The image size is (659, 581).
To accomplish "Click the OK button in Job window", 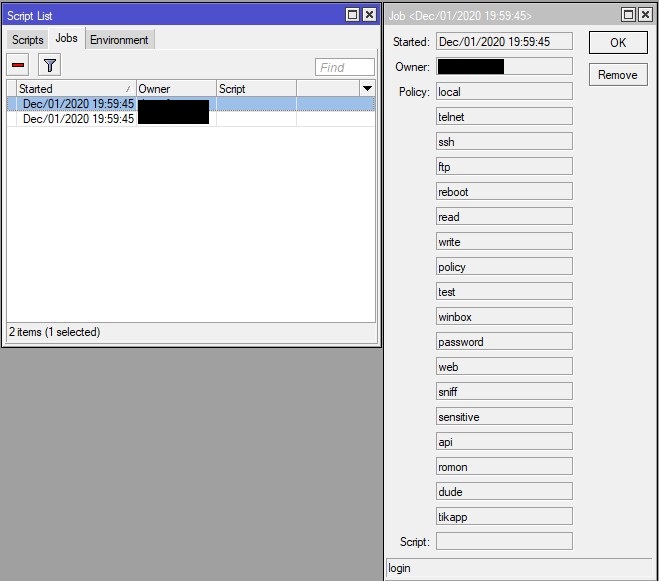I will (x=618, y=42).
